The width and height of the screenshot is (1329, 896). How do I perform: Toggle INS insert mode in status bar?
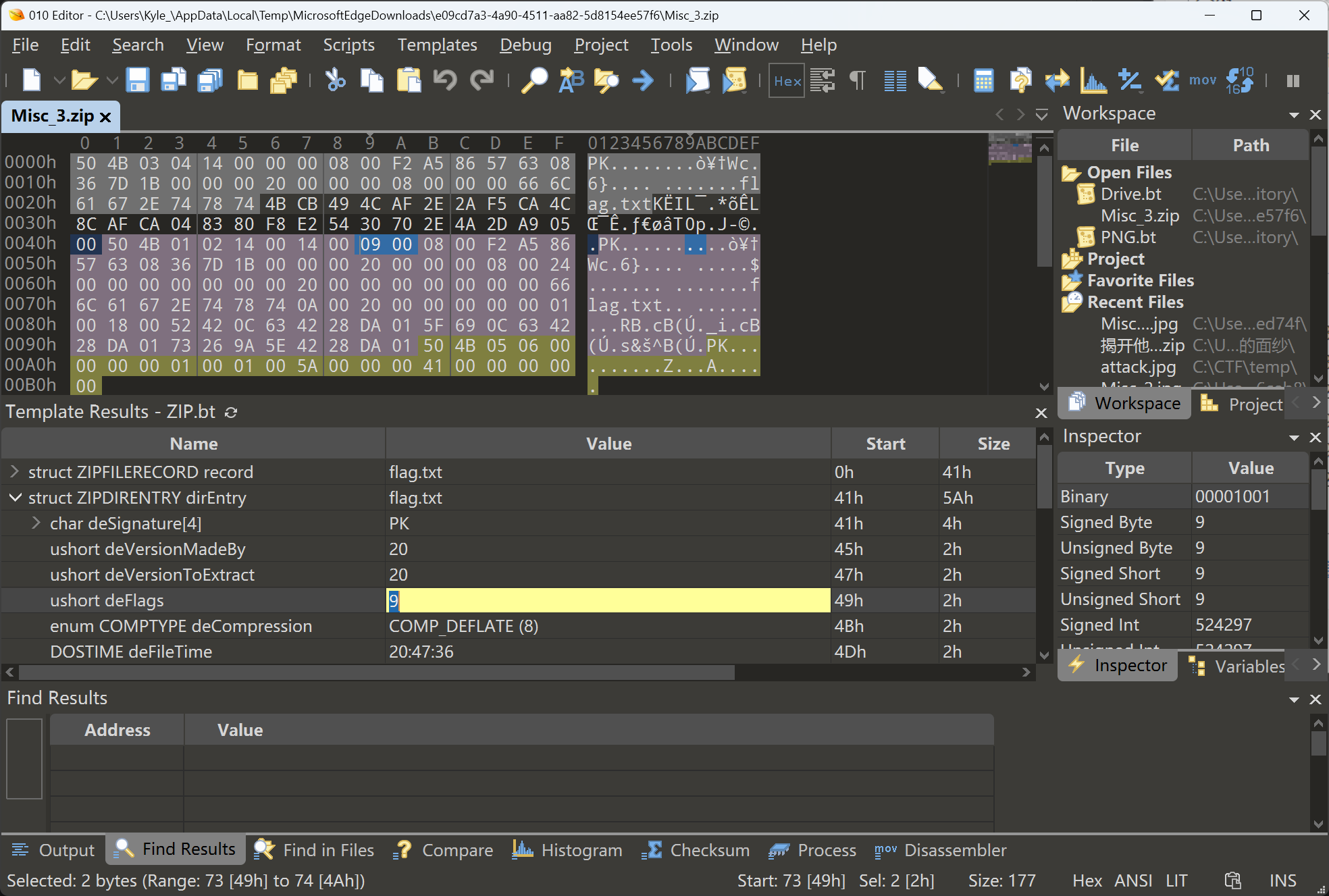pos(1282,880)
